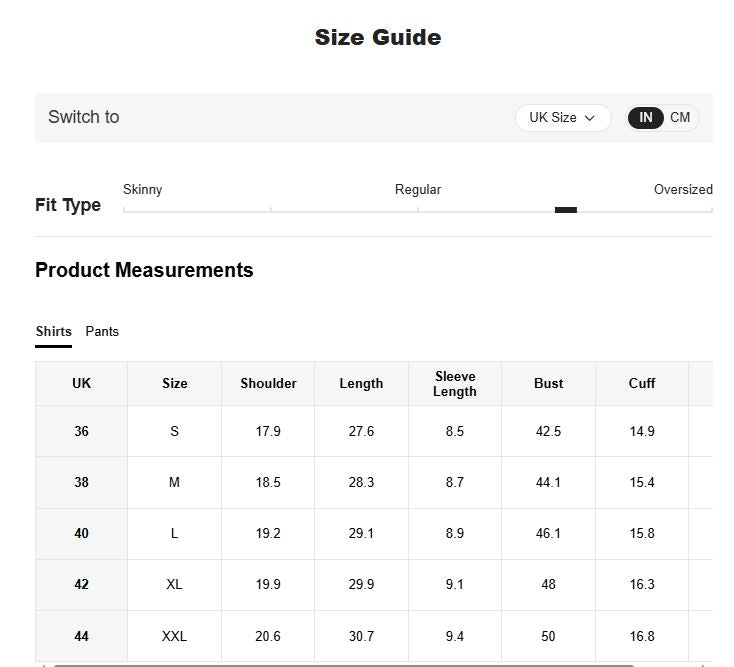The image size is (734, 667).
Task: Click the Product Measurements heading
Action: point(144,270)
